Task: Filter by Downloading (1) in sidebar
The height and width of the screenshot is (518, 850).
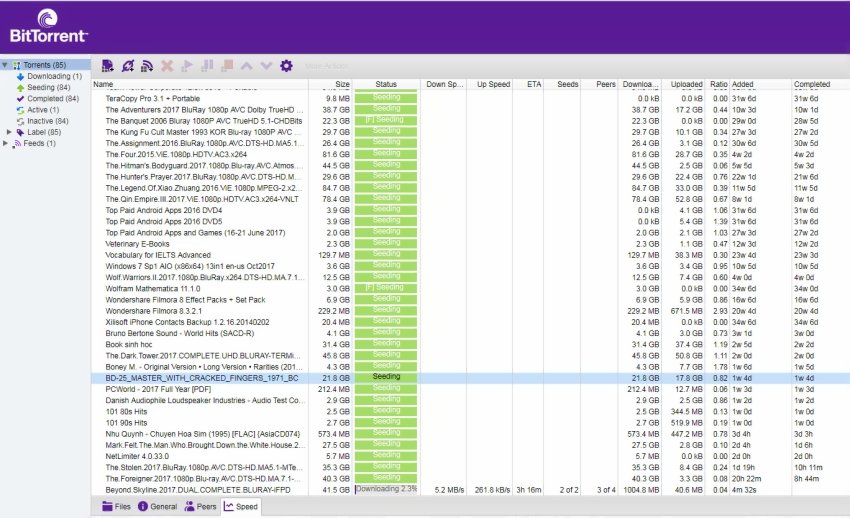Action: [x=54, y=76]
